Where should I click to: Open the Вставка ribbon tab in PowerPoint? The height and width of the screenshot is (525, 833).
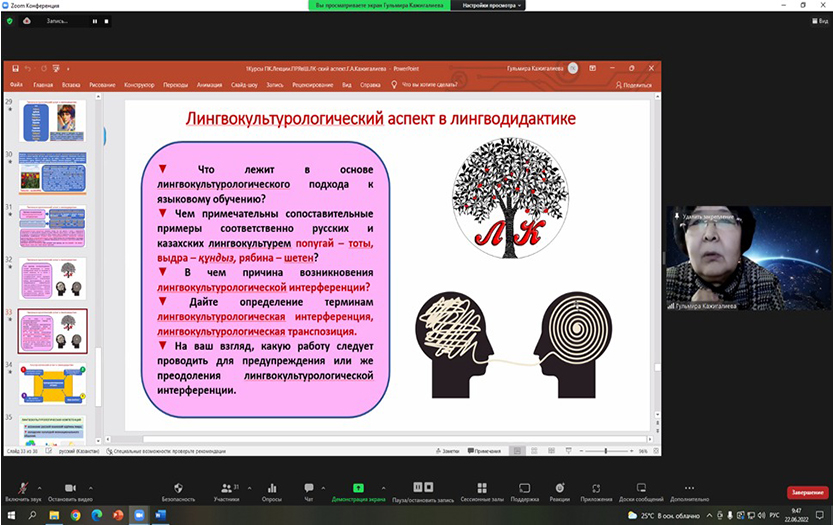point(70,85)
